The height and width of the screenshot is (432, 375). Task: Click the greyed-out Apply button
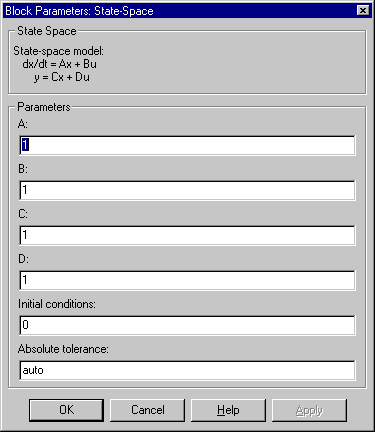(309, 410)
